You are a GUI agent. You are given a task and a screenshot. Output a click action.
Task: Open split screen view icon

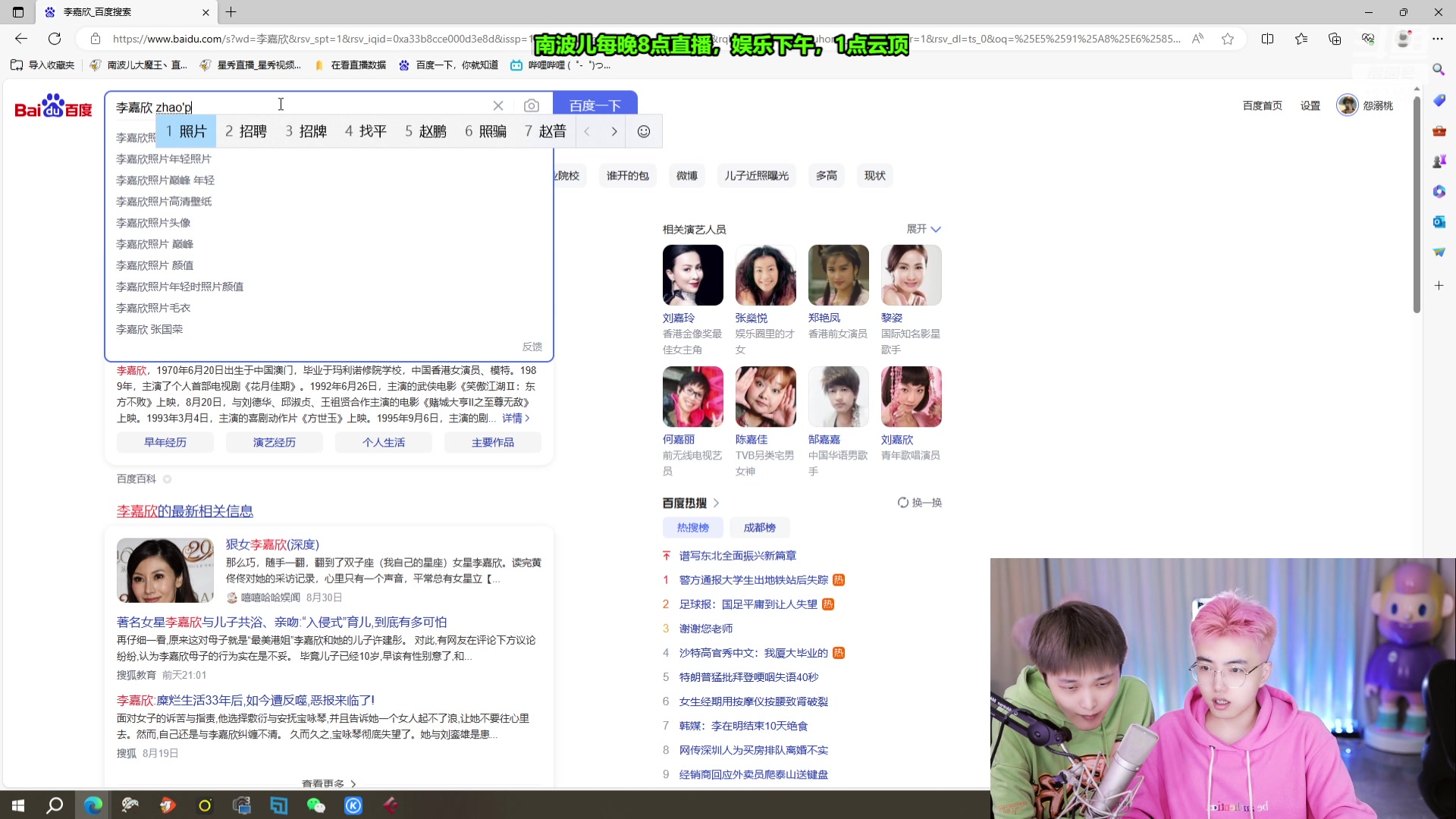[x=1267, y=39]
